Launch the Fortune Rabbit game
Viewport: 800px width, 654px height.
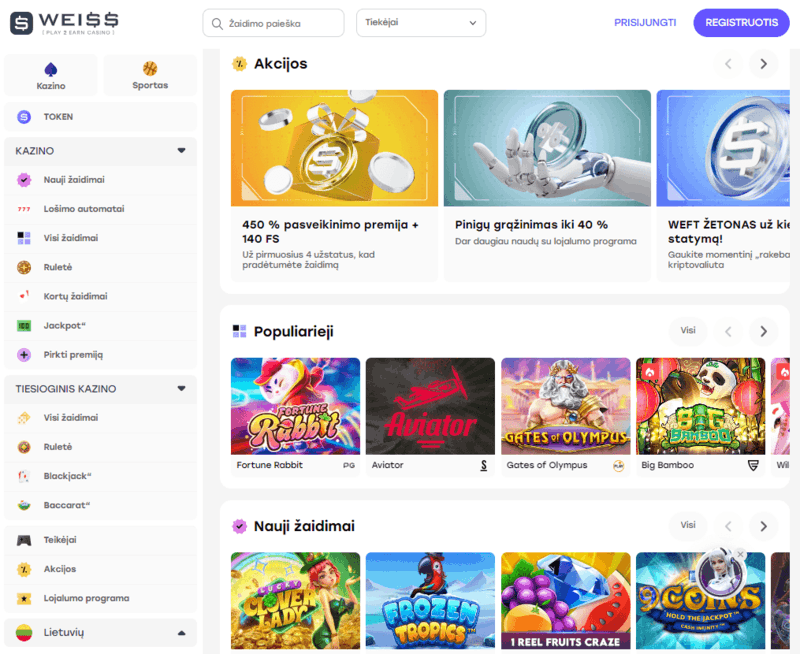coord(295,417)
